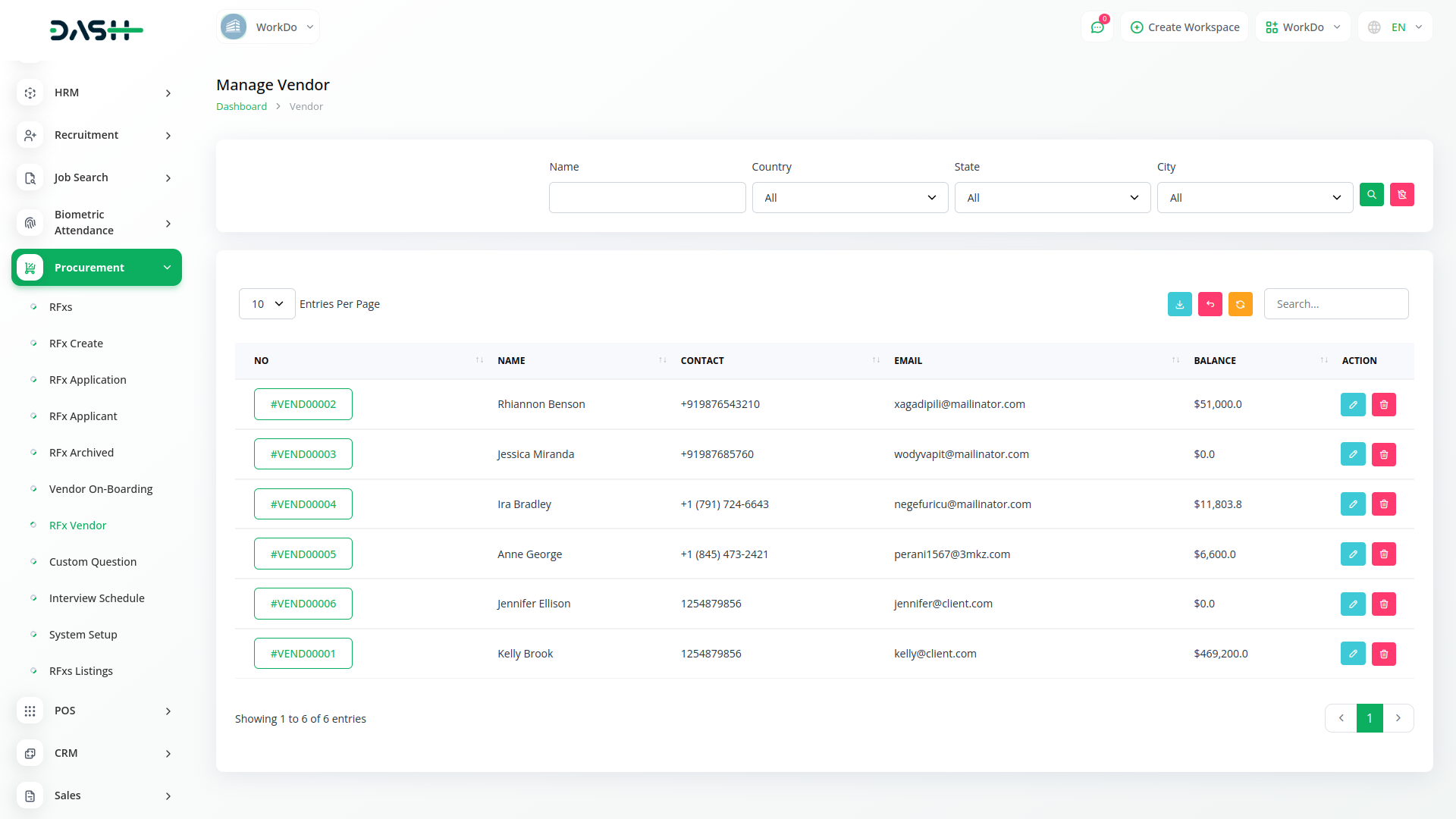Edit vendor Anne George with pencil icon
Image resolution: width=1456 pixels, height=819 pixels.
coord(1353,554)
